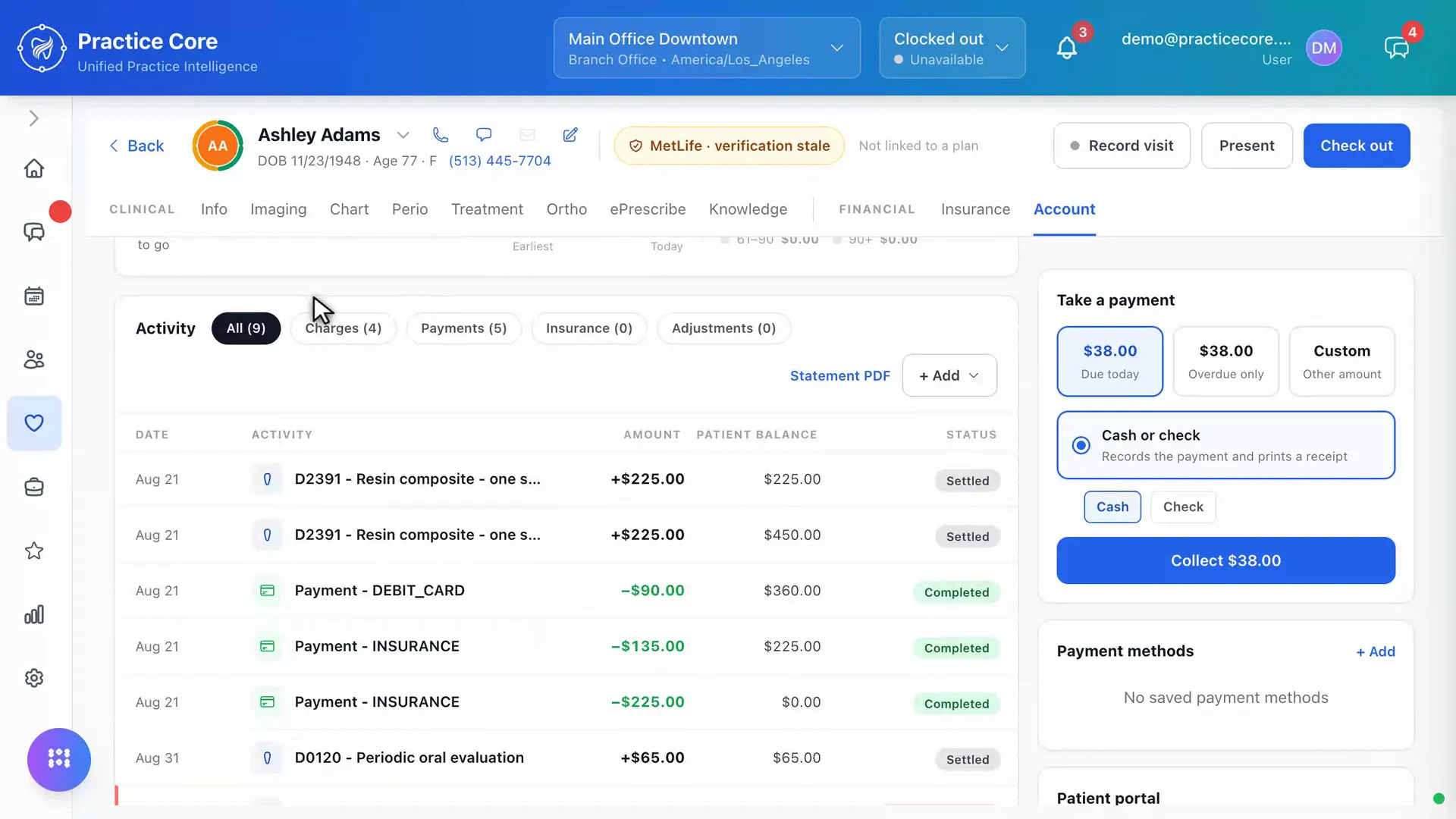The image size is (1456, 819).
Task: Expand the chevron next to Ashley Adams
Action: pyautogui.click(x=403, y=135)
